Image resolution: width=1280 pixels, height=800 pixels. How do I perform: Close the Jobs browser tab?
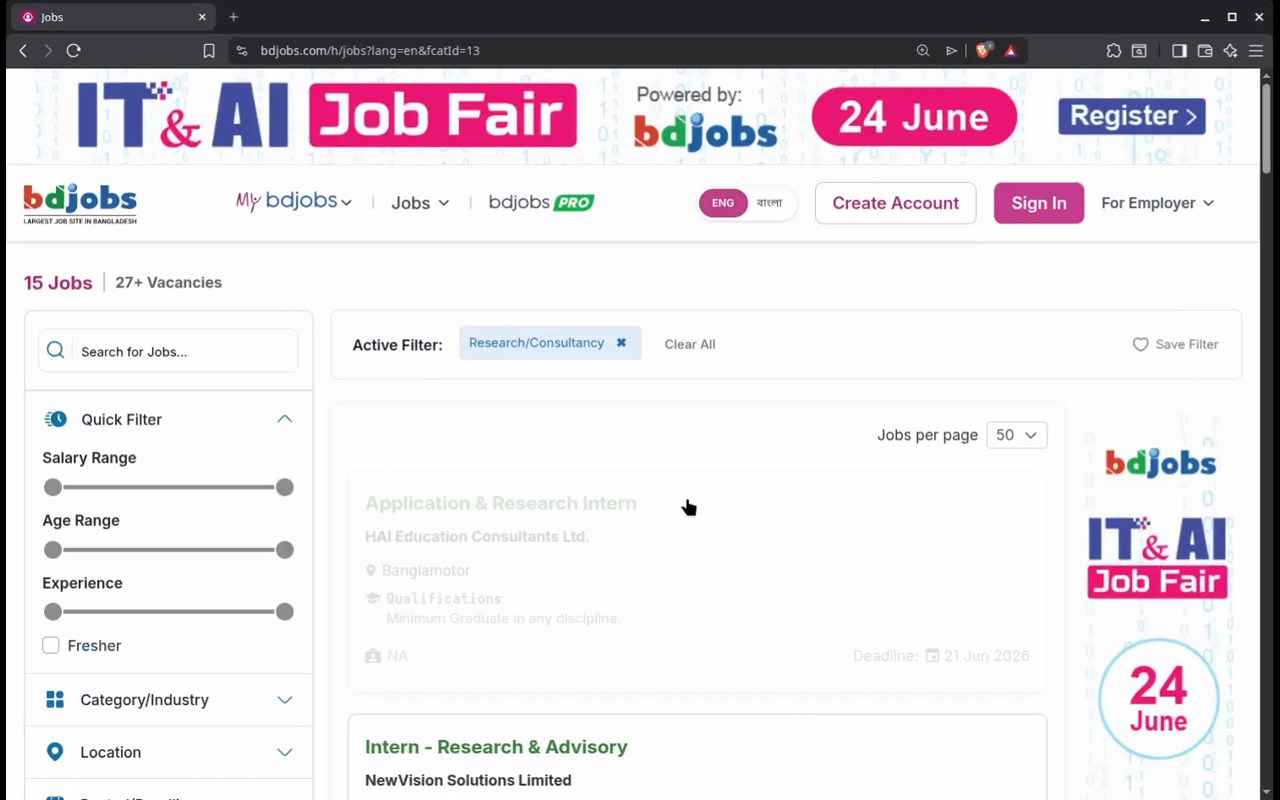(x=202, y=17)
